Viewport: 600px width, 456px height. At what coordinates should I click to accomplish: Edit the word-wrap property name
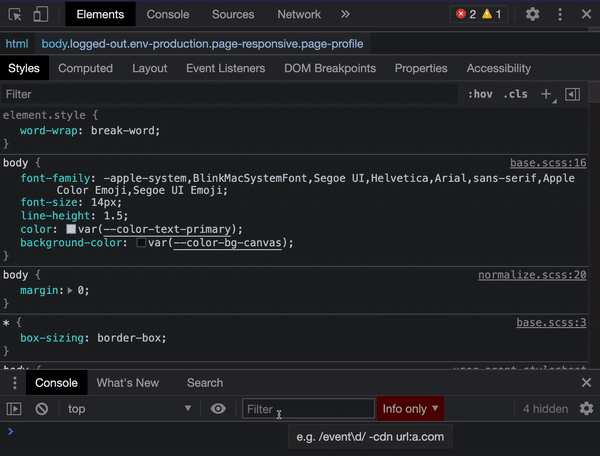[x=49, y=130]
